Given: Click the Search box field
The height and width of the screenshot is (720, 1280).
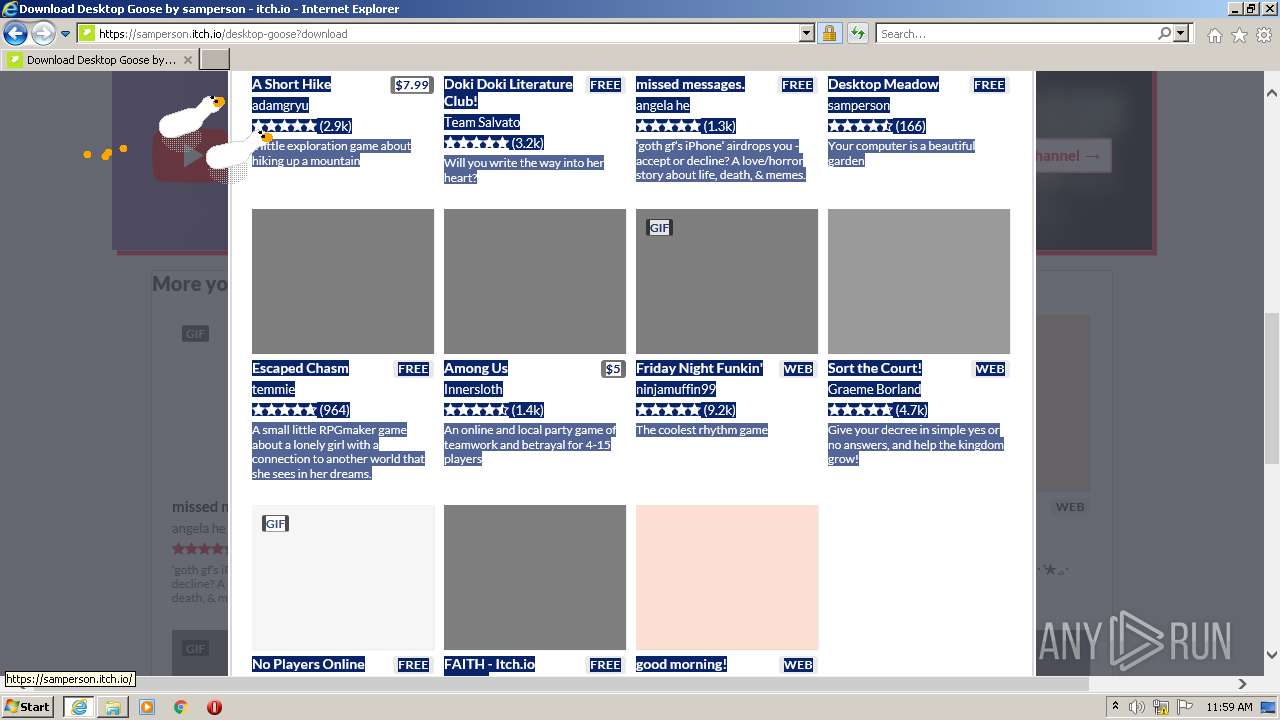Looking at the screenshot, I should click(x=1016, y=33).
